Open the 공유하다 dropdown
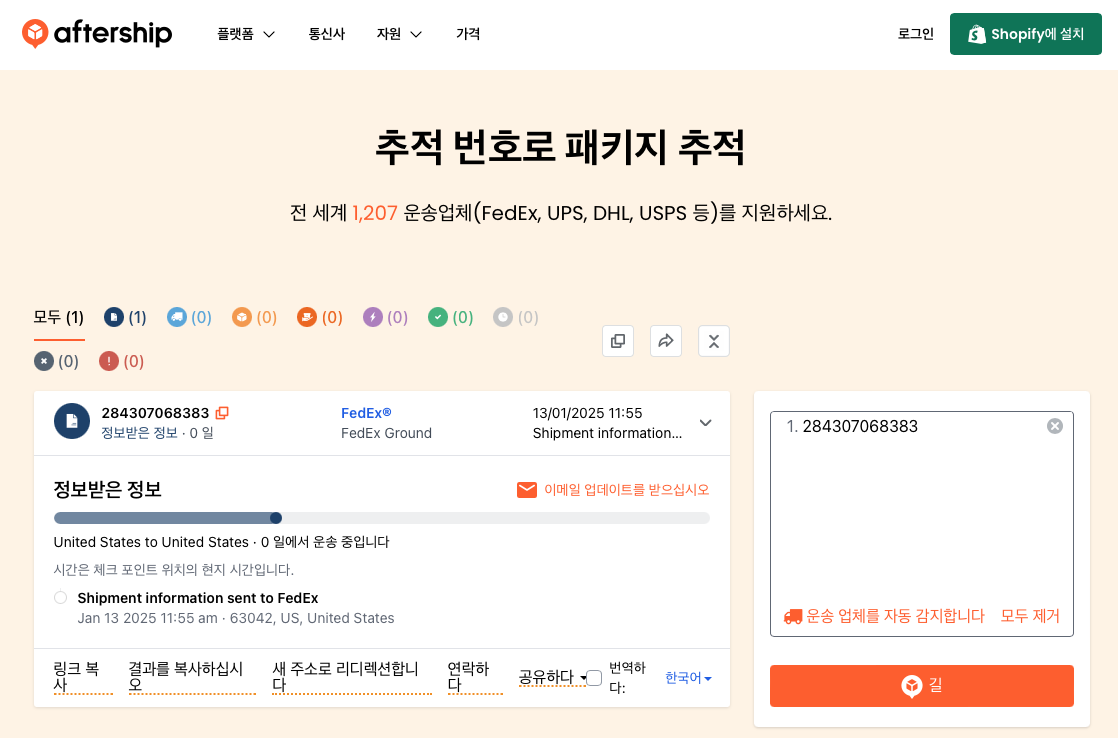 click(552, 677)
